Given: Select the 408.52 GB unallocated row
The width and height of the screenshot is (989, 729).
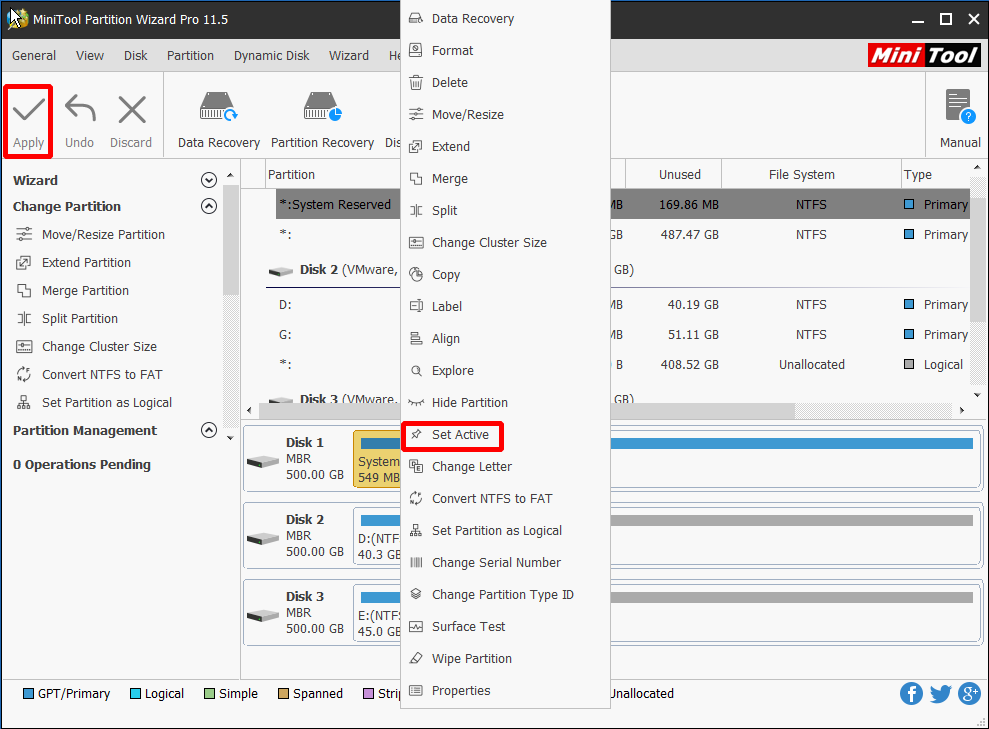Looking at the screenshot, I should [623, 364].
